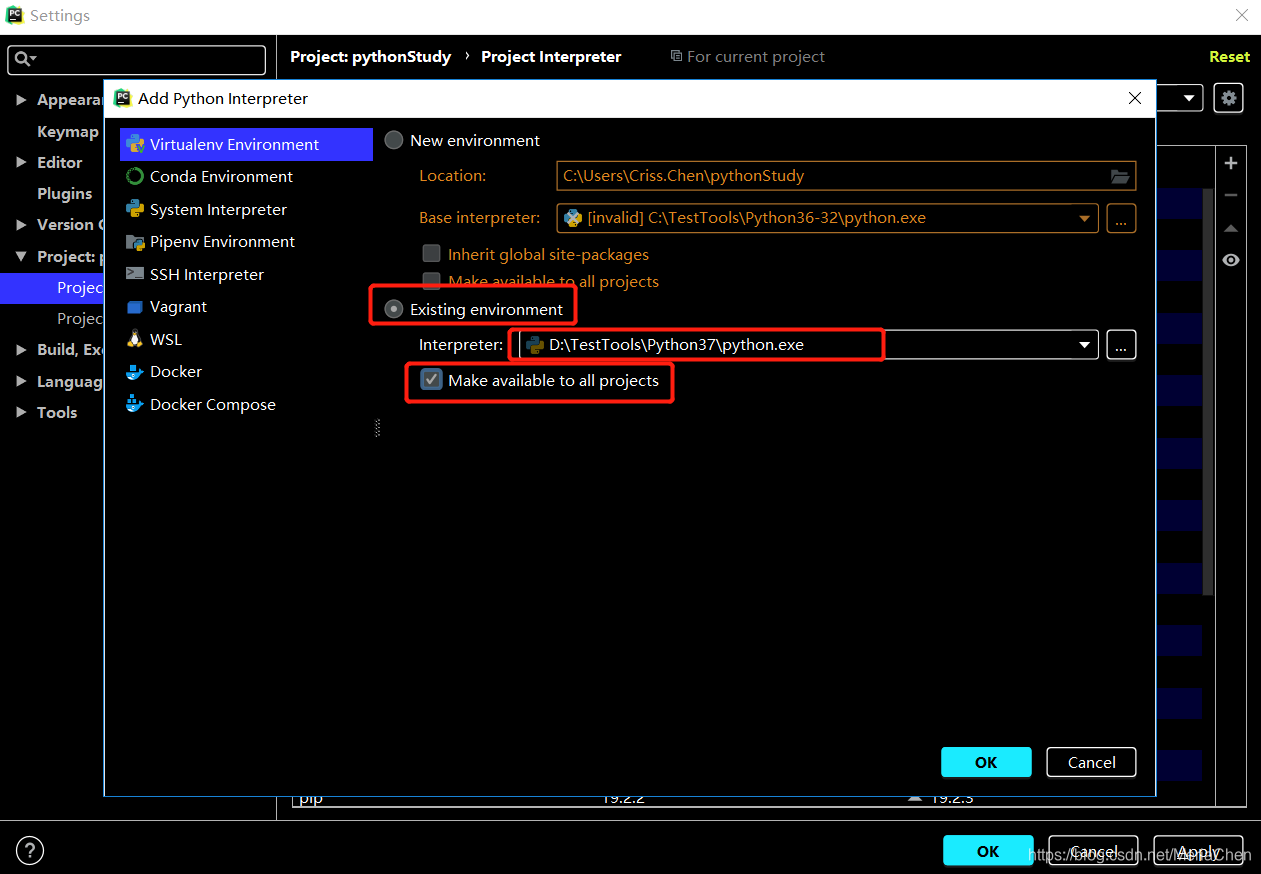Click the upgrade arrow icon in packages sidebar

pyautogui.click(x=1231, y=228)
